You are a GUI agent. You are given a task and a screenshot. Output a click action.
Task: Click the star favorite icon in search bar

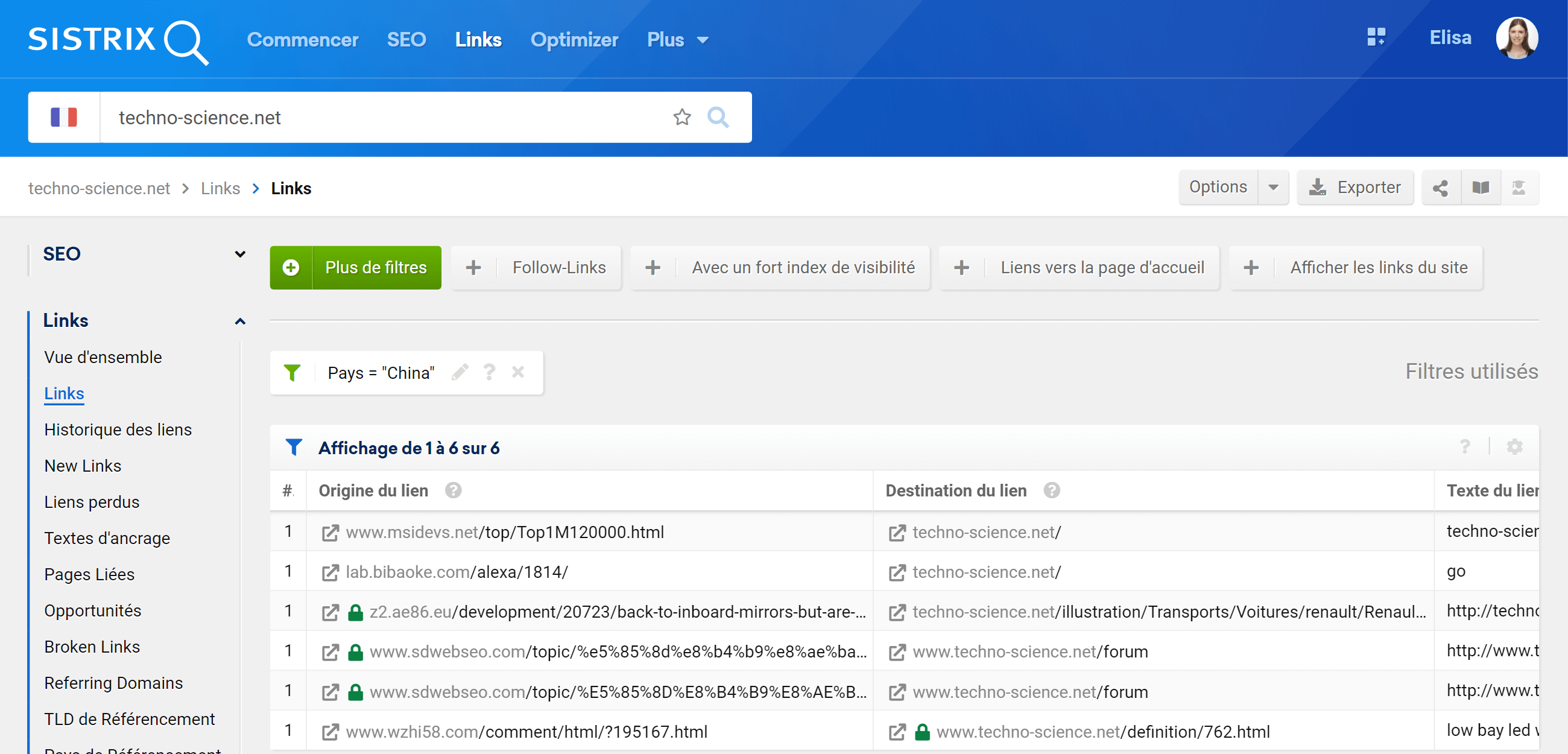[681, 117]
